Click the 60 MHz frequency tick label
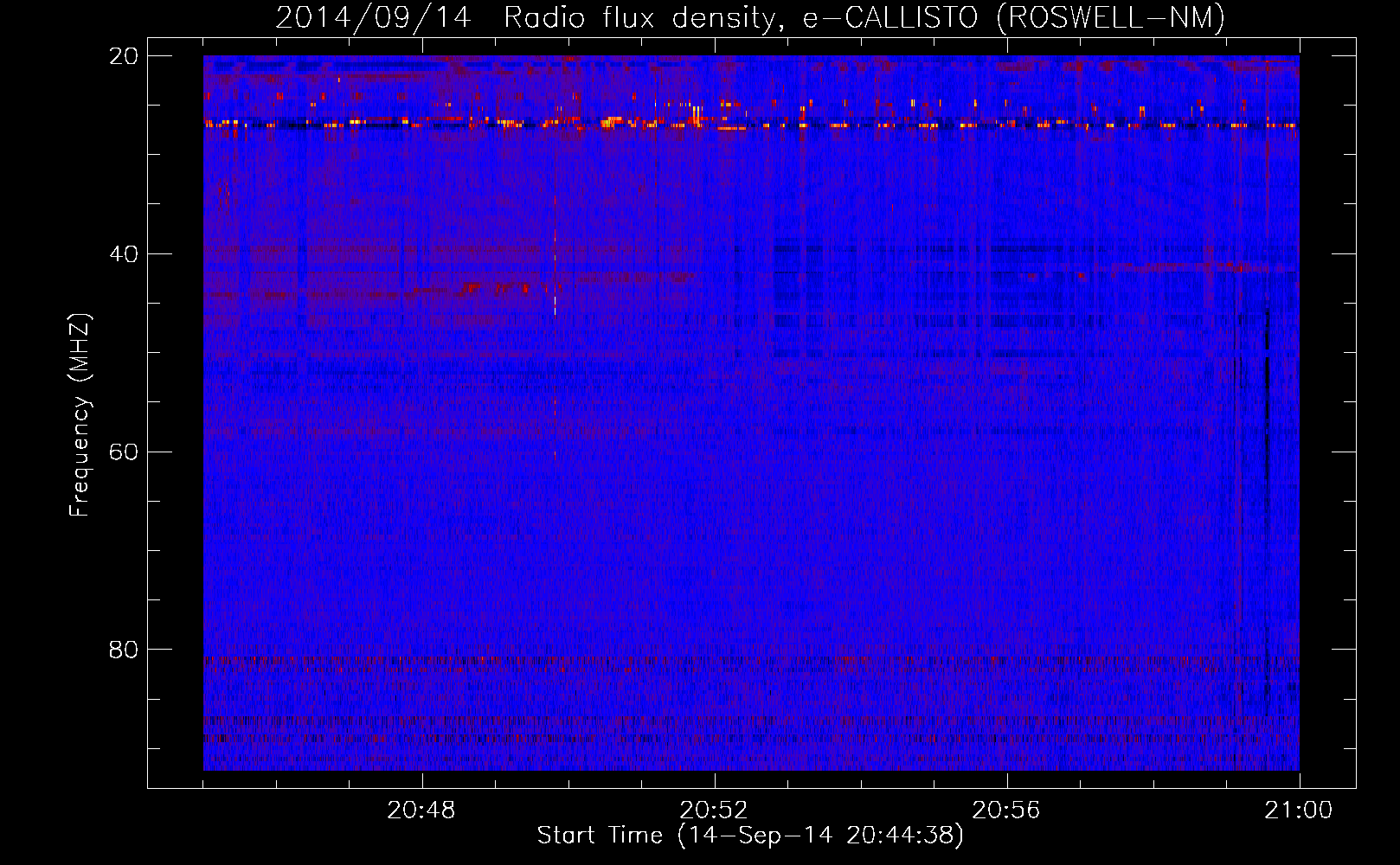The width and height of the screenshot is (1400, 865). click(x=124, y=452)
